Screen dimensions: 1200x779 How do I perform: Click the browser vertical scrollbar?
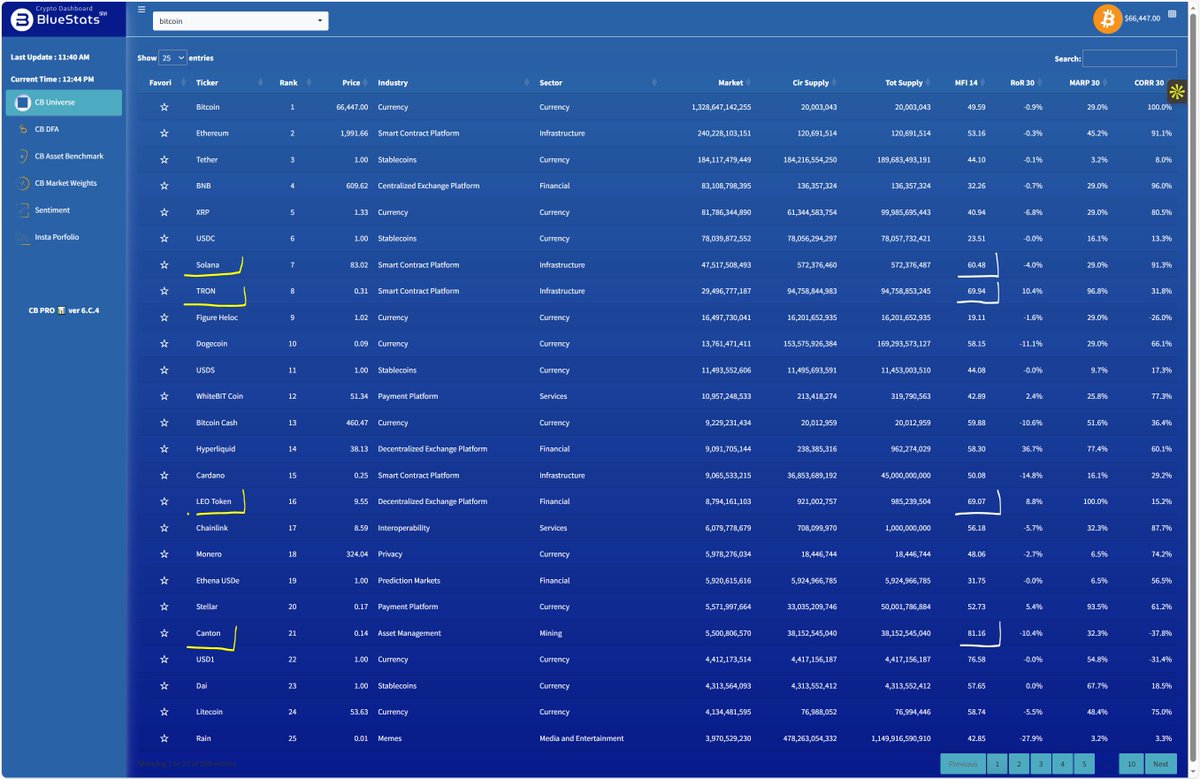point(1194,400)
